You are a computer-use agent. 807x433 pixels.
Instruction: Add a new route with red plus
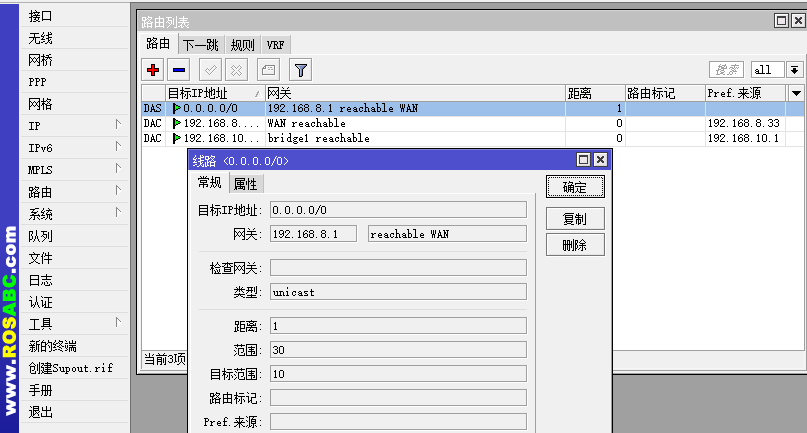[x=153, y=70]
